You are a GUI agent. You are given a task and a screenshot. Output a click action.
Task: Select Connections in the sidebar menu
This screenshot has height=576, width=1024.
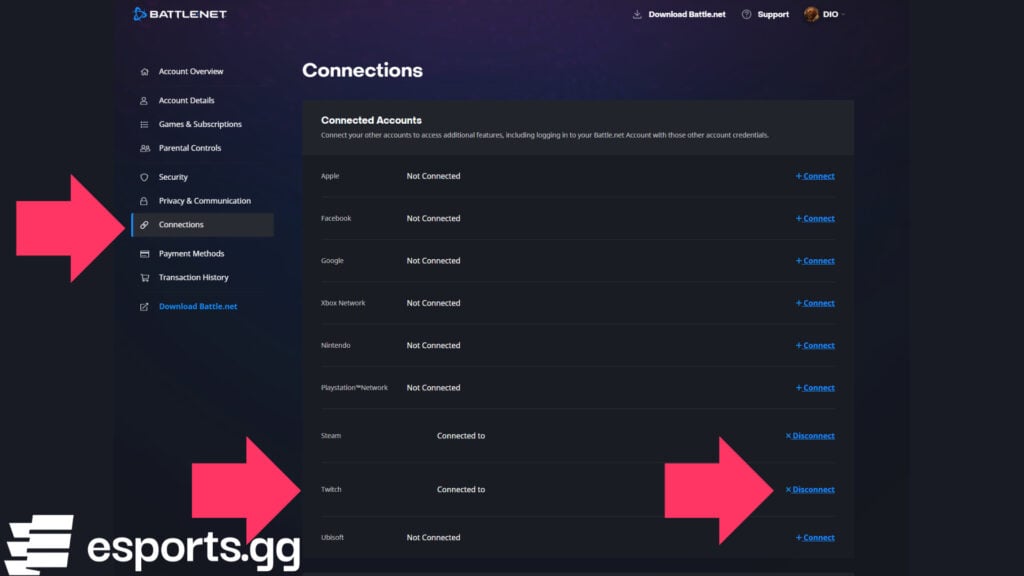(183, 224)
